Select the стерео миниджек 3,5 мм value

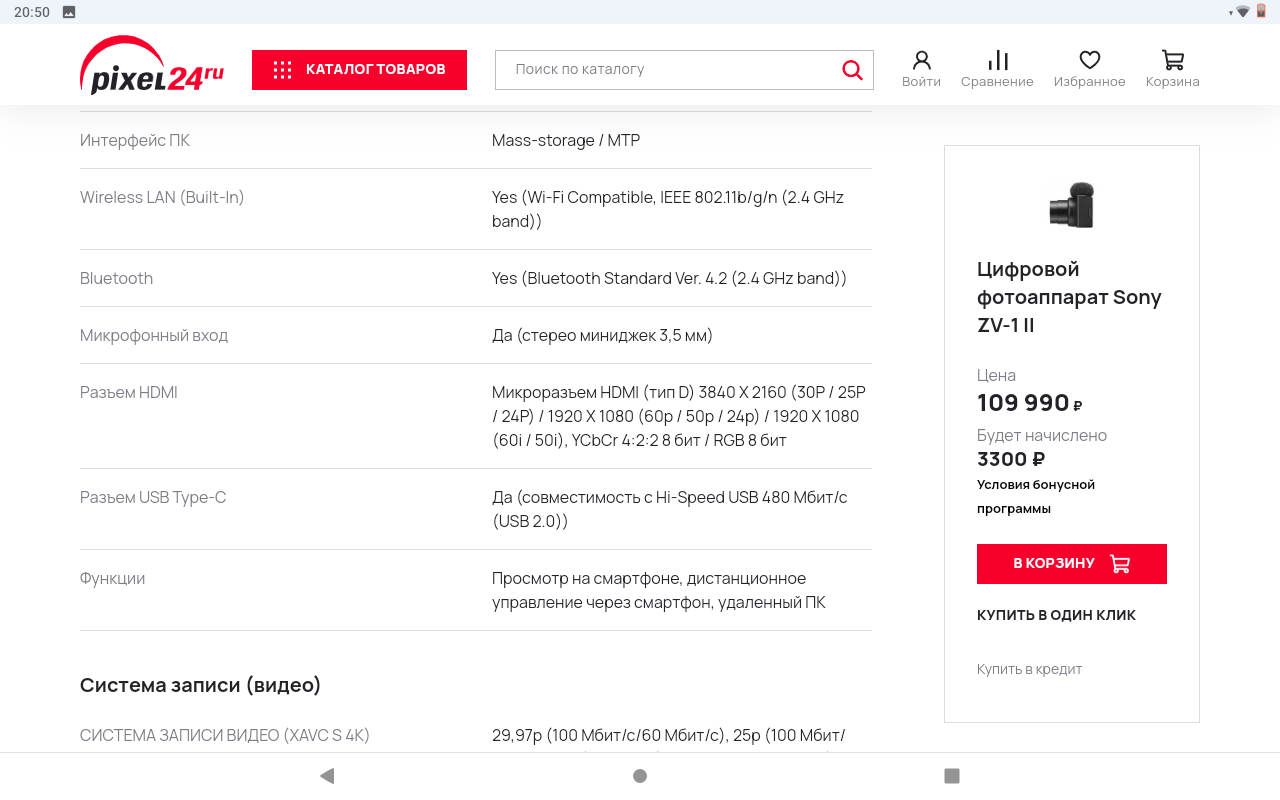point(602,335)
